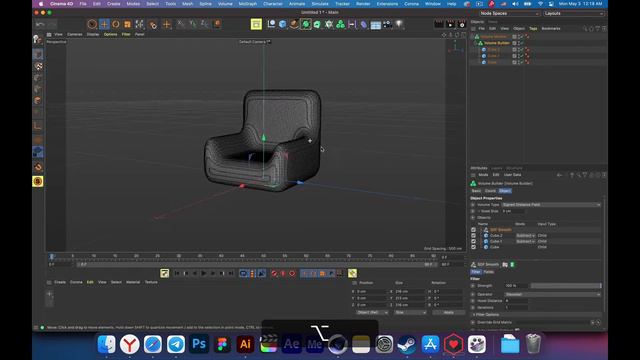
Task: Select the Rotate tool icon
Action: [x=116, y=24]
